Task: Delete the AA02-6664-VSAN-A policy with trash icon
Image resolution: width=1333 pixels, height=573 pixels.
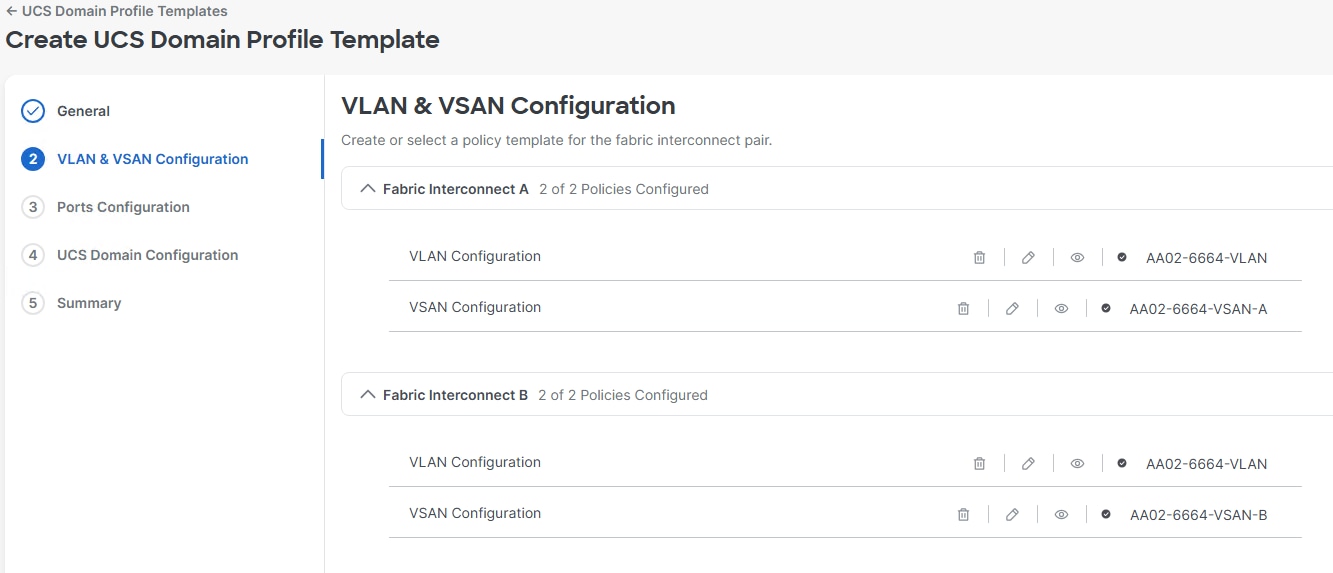Action: 963,308
